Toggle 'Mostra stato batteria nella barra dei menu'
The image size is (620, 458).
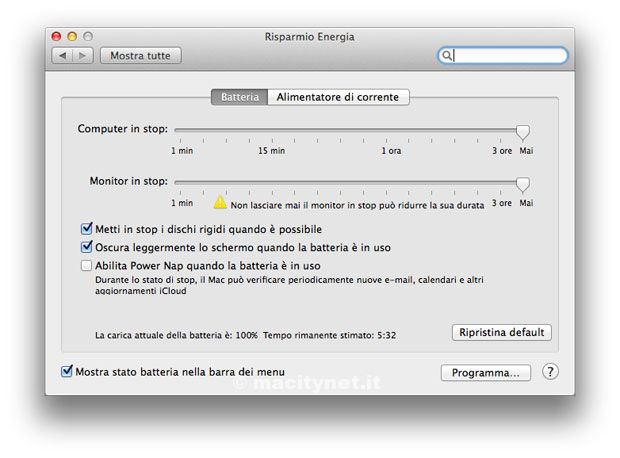coord(66,371)
